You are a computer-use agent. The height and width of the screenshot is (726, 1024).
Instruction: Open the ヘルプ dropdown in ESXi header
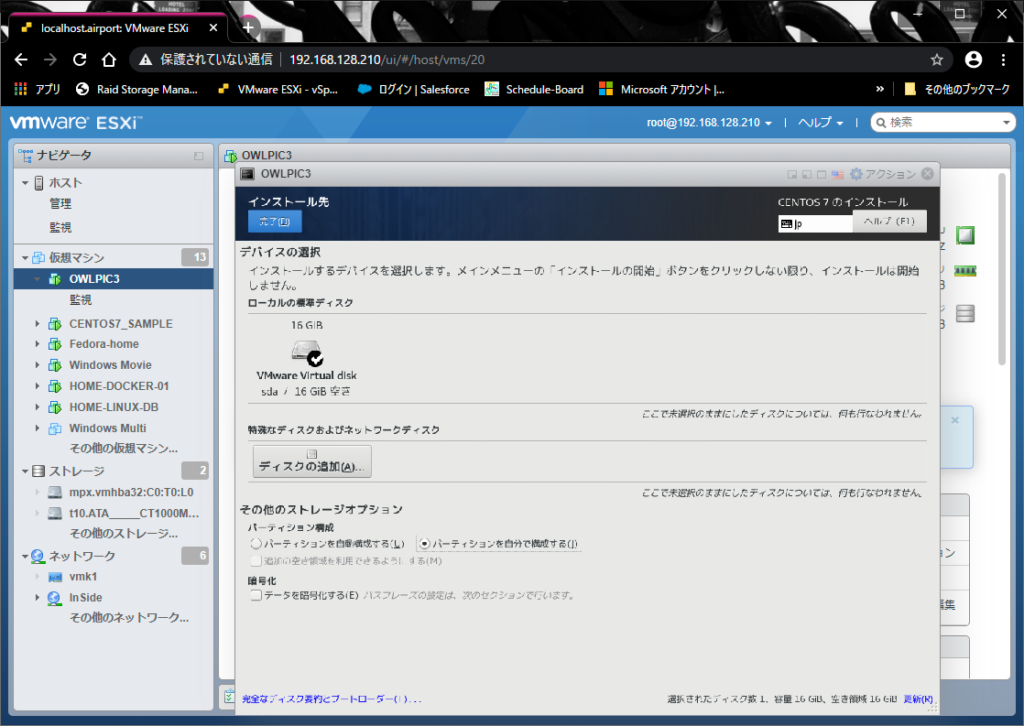click(820, 123)
